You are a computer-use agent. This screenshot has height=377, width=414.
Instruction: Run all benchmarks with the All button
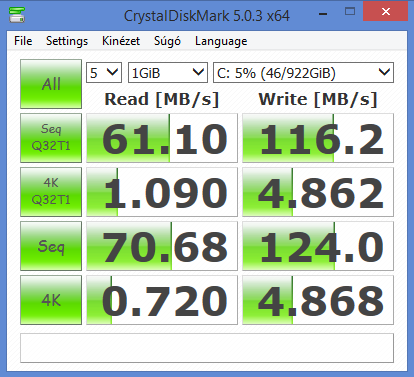(x=51, y=84)
